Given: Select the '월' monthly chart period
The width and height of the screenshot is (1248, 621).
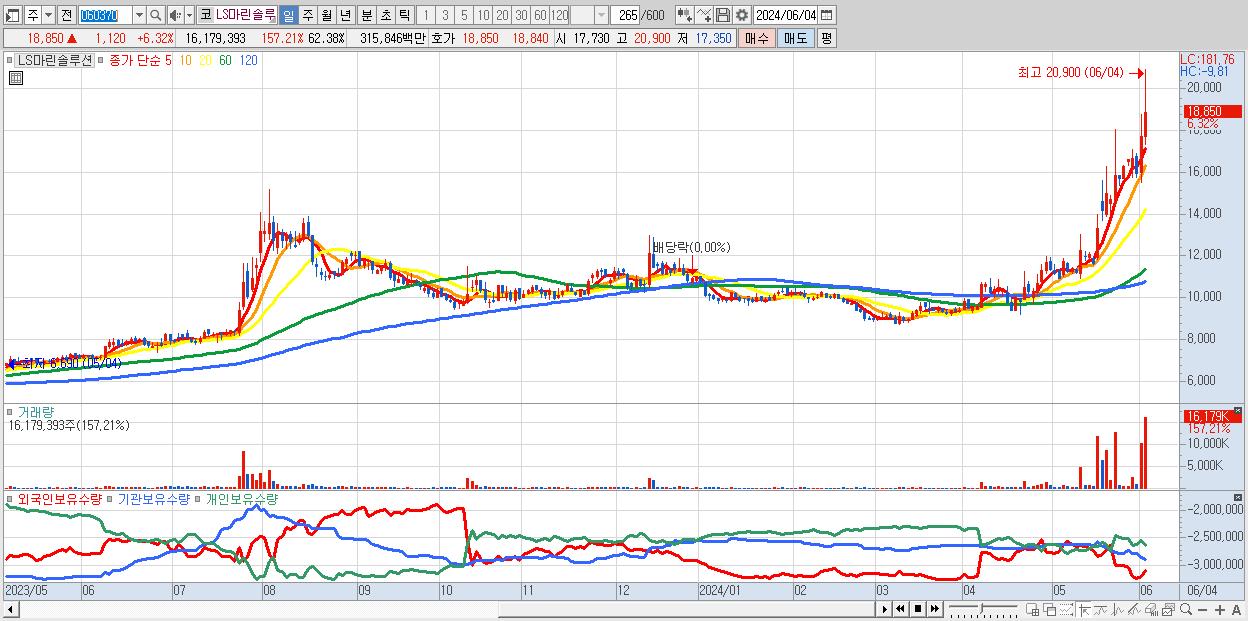Looking at the screenshot, I should coord(326,15).
